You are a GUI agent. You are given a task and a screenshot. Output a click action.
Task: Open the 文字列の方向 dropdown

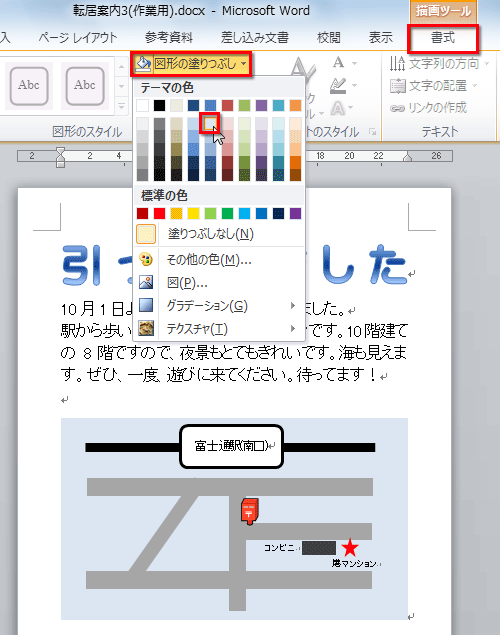pyautogui.click(x=440, y=64)
